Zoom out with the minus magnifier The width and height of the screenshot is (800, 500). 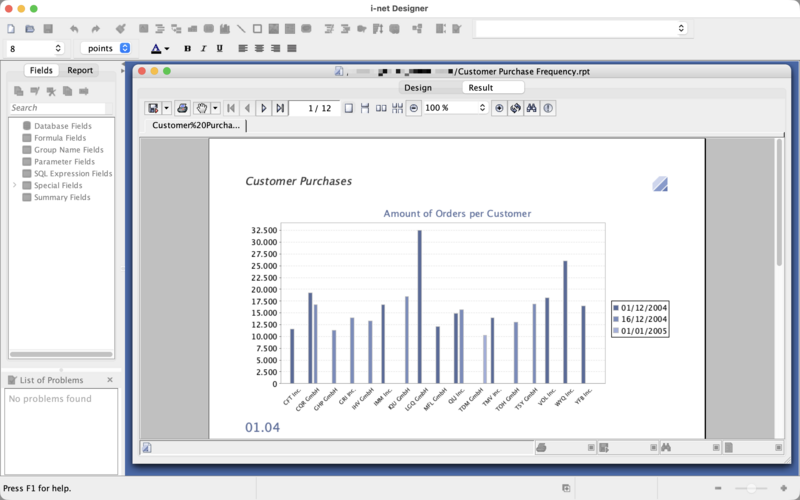tap(414, 108)
